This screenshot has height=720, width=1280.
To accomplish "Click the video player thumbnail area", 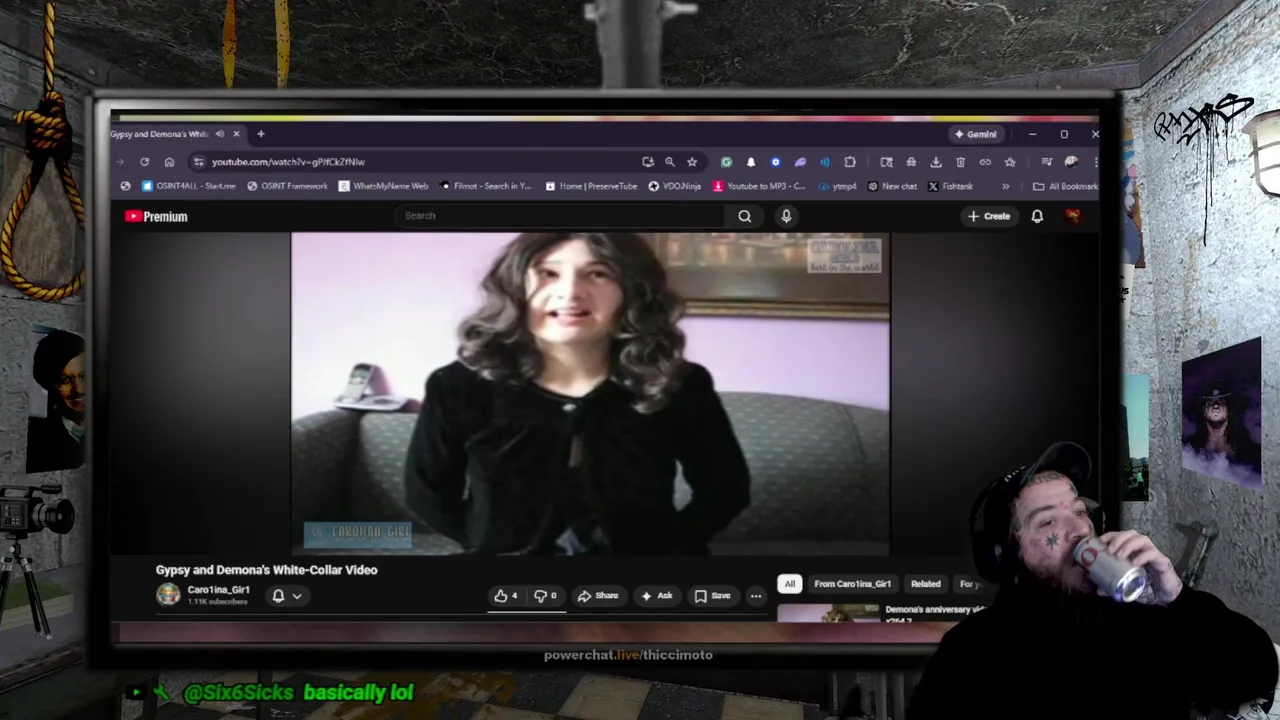I will [590, 394].
